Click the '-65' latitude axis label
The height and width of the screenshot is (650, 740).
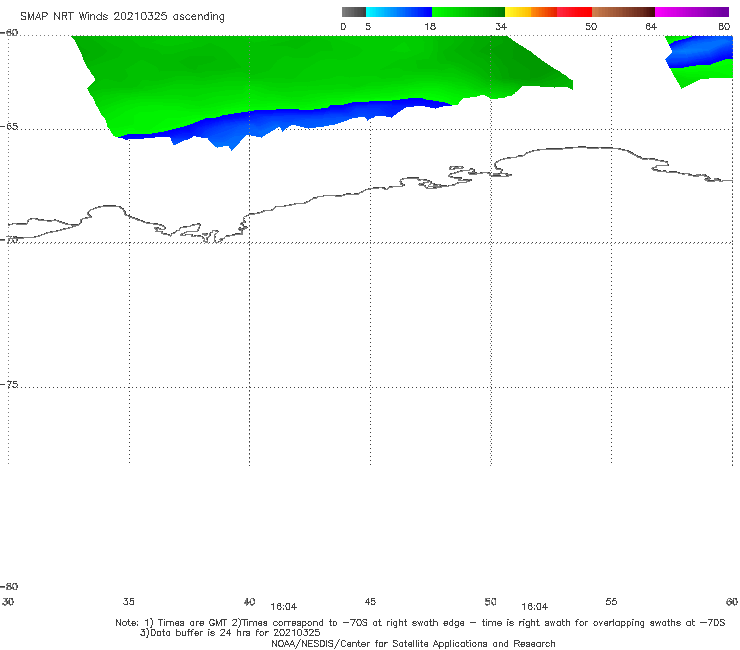9,127
